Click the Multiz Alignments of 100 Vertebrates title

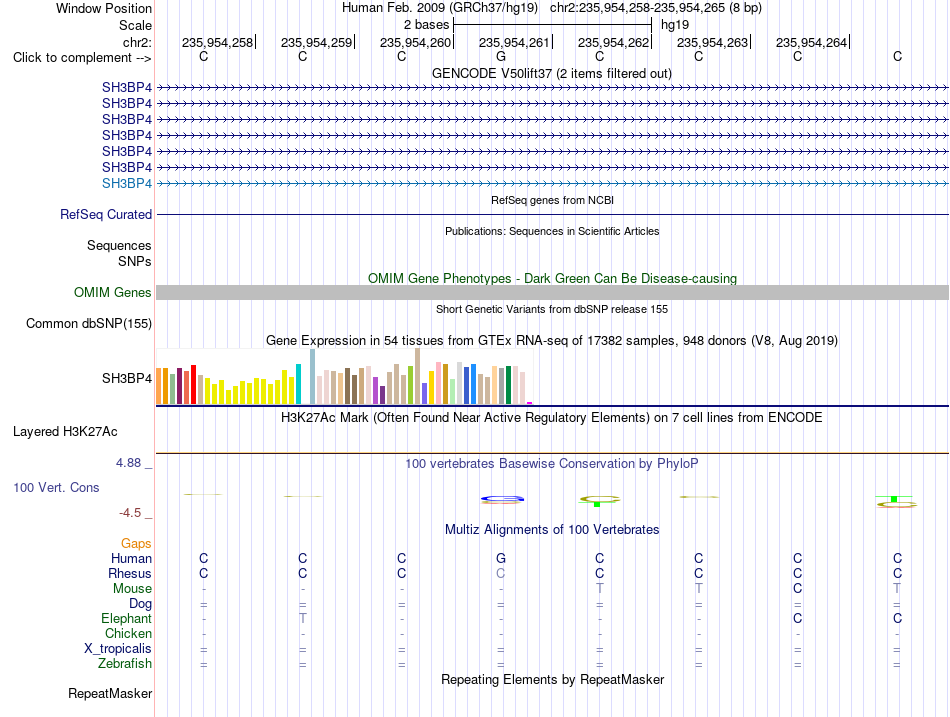click(552, 530)
